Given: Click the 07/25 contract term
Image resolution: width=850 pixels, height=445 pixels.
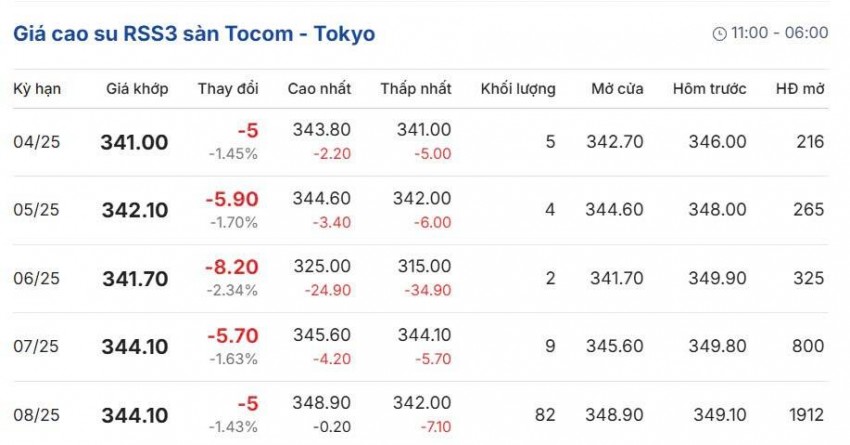Looking at the screenshot, I should (37, 346).
